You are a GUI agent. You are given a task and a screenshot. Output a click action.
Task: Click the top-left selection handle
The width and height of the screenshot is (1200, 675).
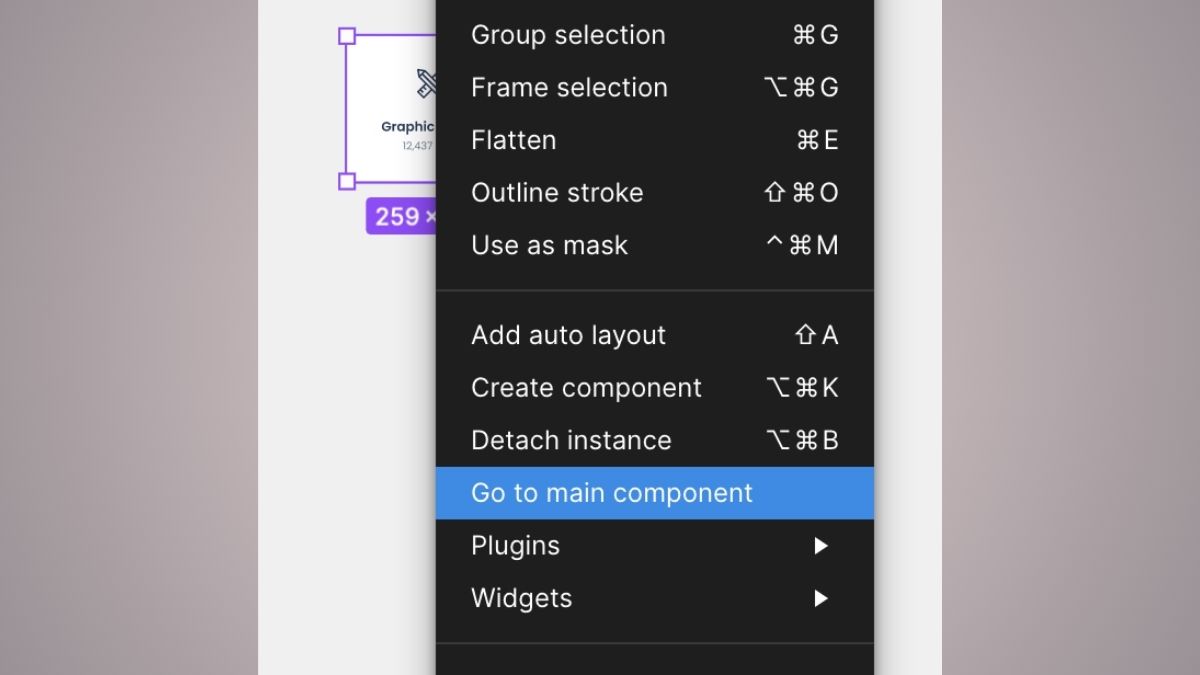click(x=348, y=36)
